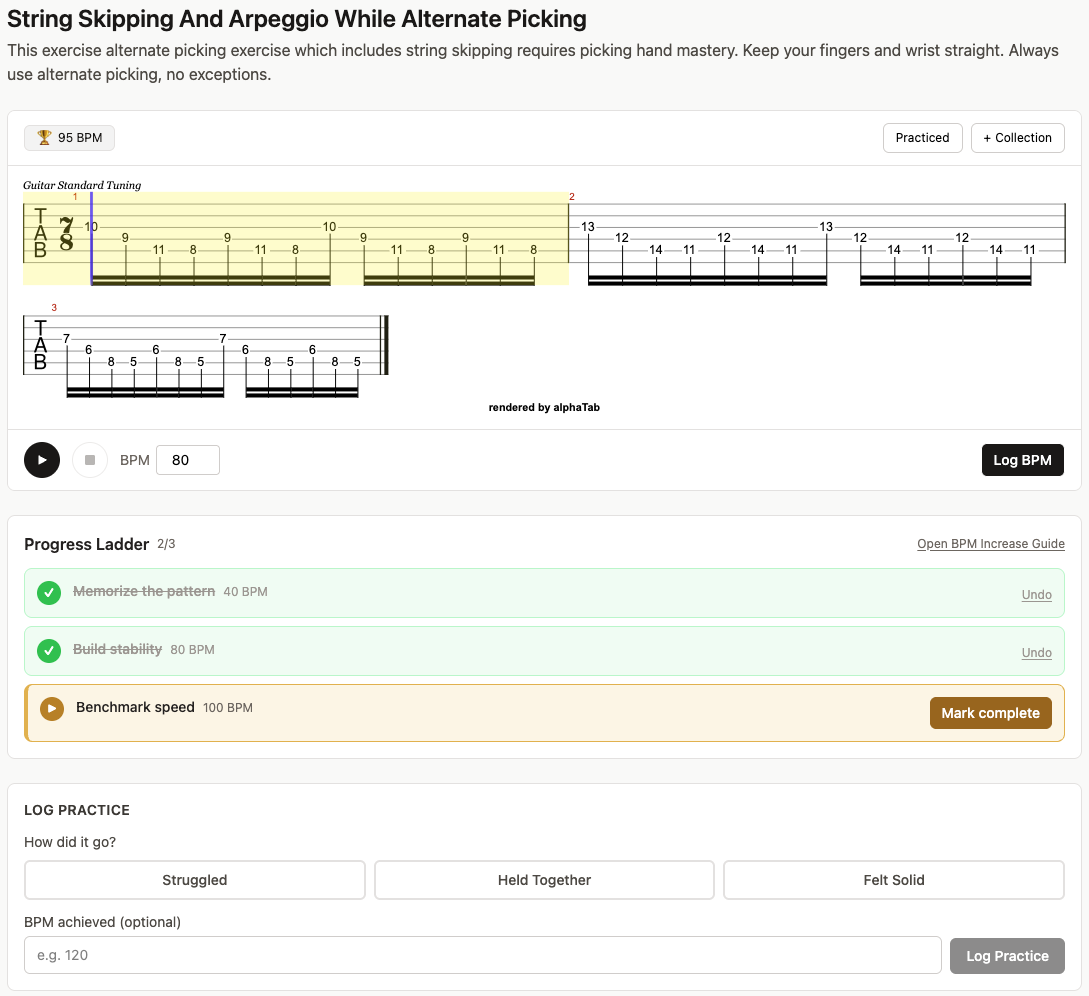Click the Guitar Standard Tuning label
The width and height of the screenshot is (1089, 996).
(82, 185)
